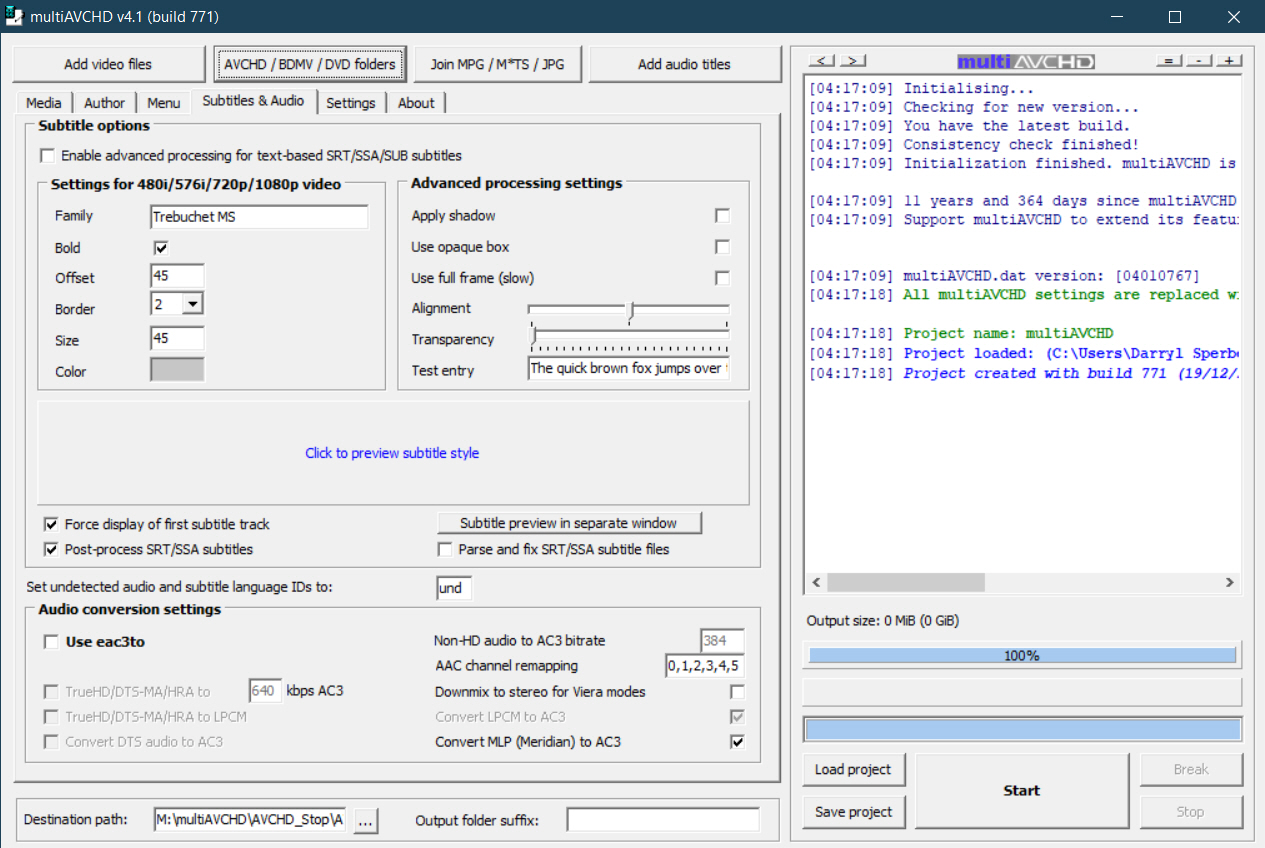Image resolution: width=1265 pixels, height=848 pixels.
Task: Click the 'Output size: 0 MiB (0 GiB)' text
Action: coord(883,621)
